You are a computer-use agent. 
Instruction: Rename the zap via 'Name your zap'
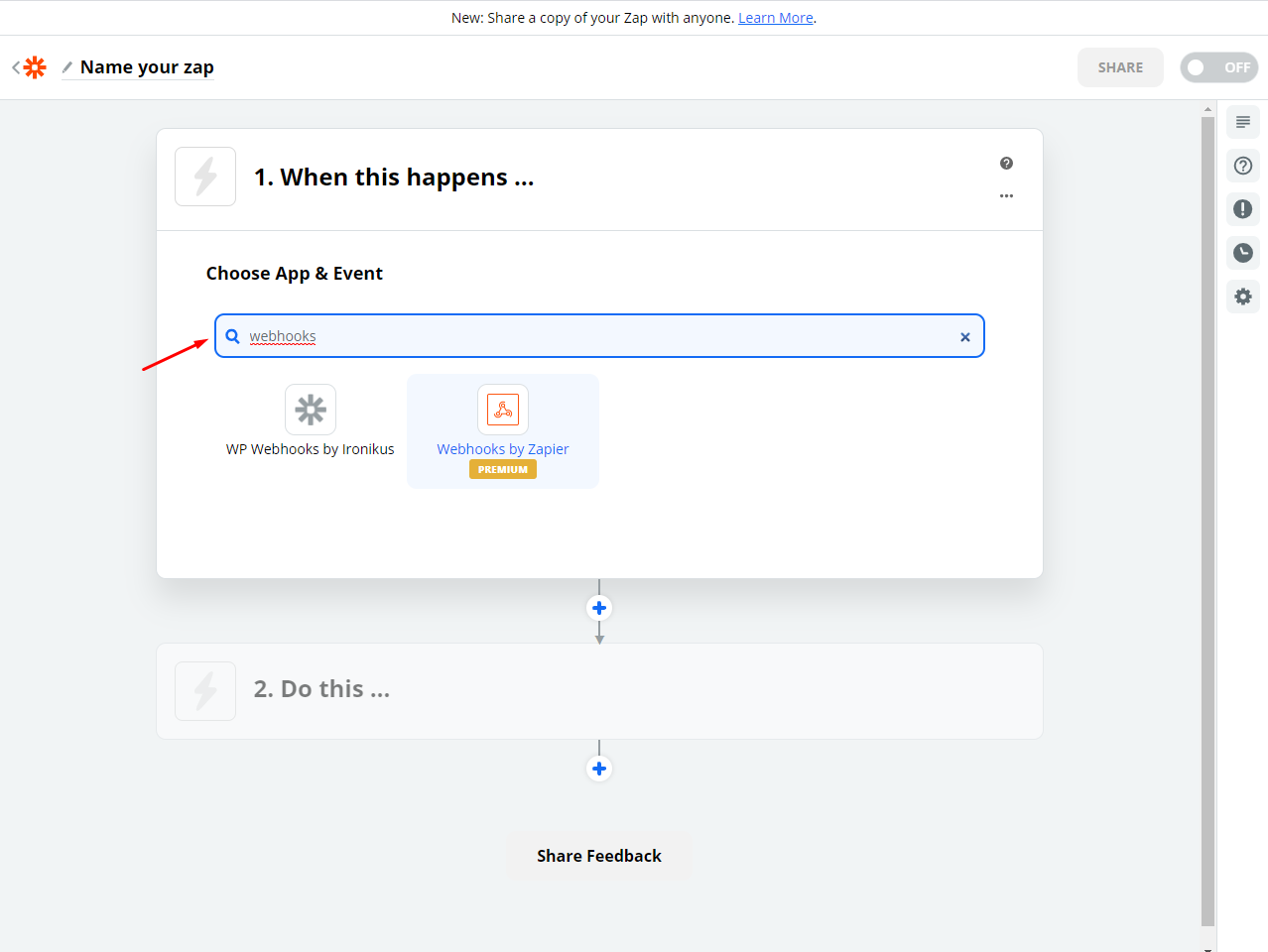click(x=147, y=67)
